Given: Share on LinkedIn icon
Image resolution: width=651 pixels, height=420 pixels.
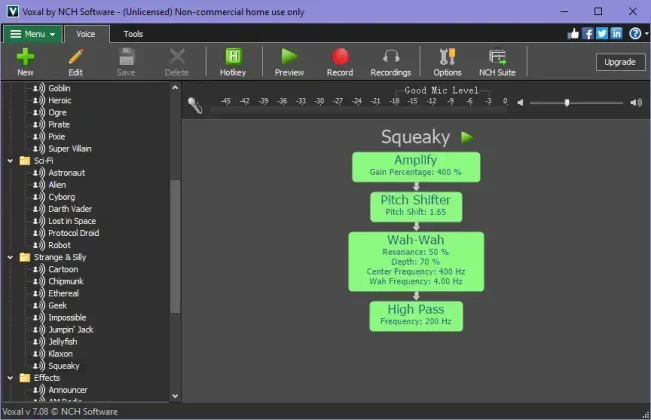Looking at the screenshot, I should pyautogui.click(x=617, y=34).
